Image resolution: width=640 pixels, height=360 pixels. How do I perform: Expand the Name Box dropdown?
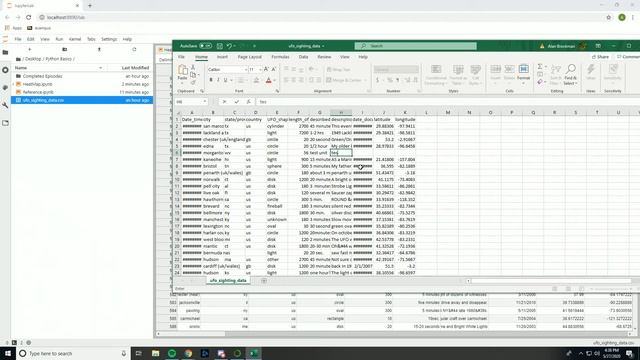pos(204,102)
